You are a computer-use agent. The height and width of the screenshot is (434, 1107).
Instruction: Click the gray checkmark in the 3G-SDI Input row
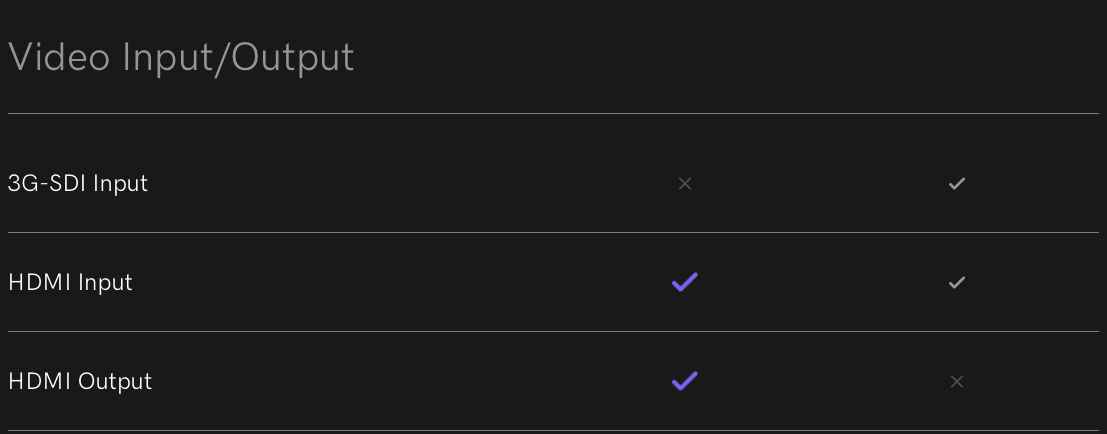[957, 183]
